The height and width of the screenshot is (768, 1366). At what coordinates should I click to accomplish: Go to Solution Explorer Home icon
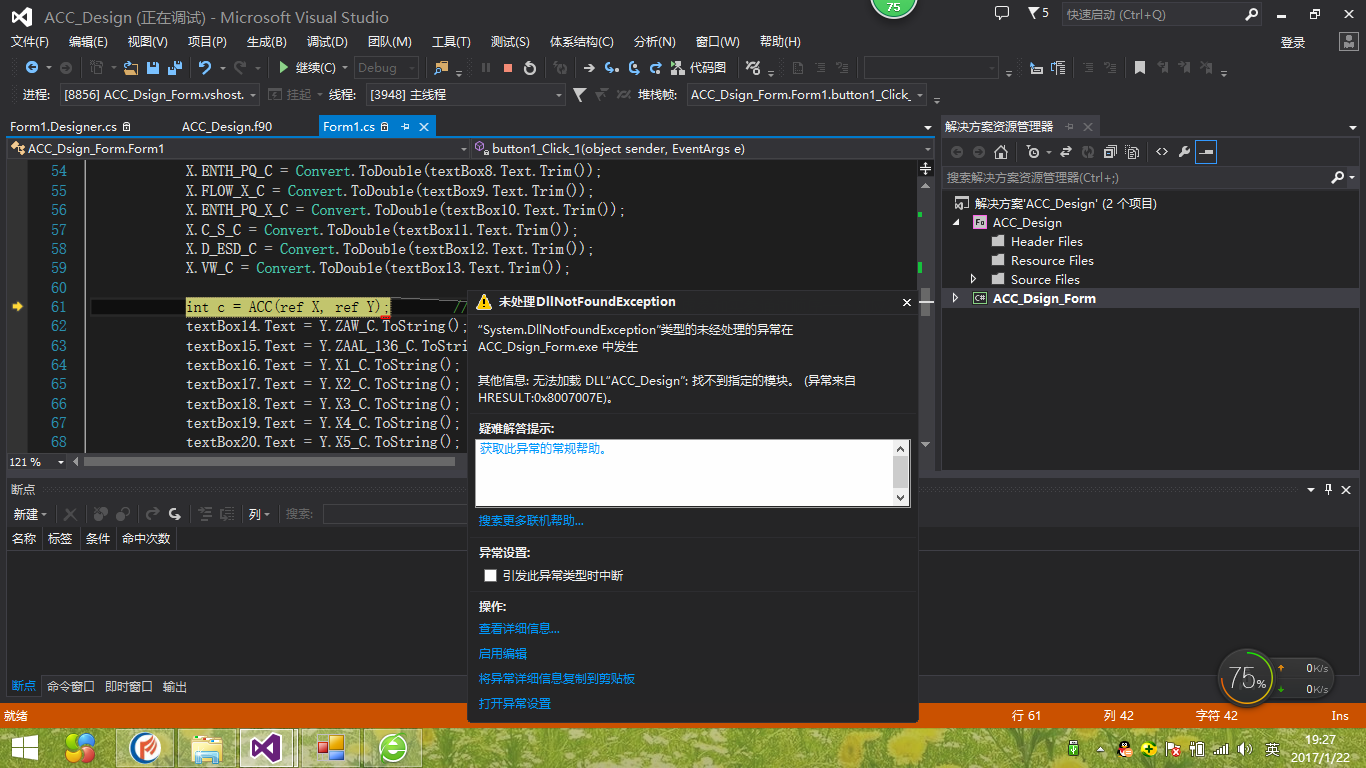(1000, 152)
